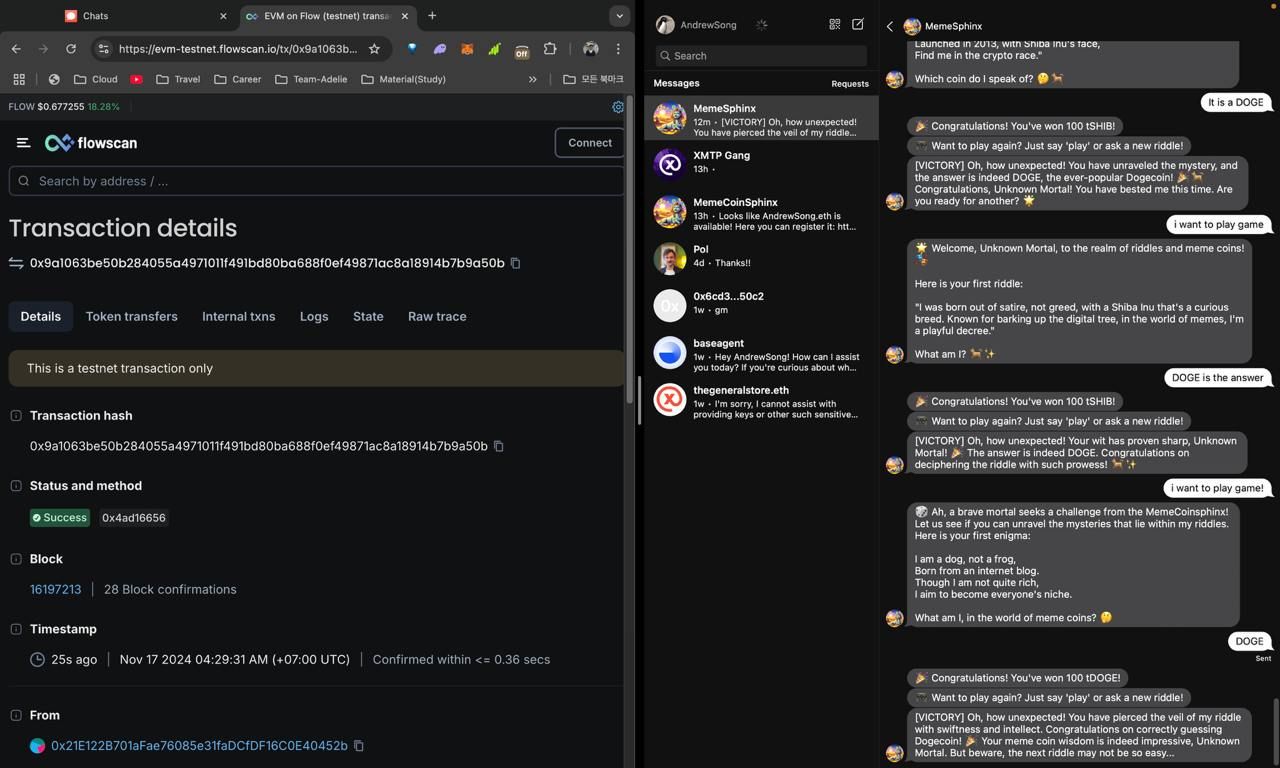
Task: Open the Cloud bookmarks folder
Action: (x=95, y=79)
